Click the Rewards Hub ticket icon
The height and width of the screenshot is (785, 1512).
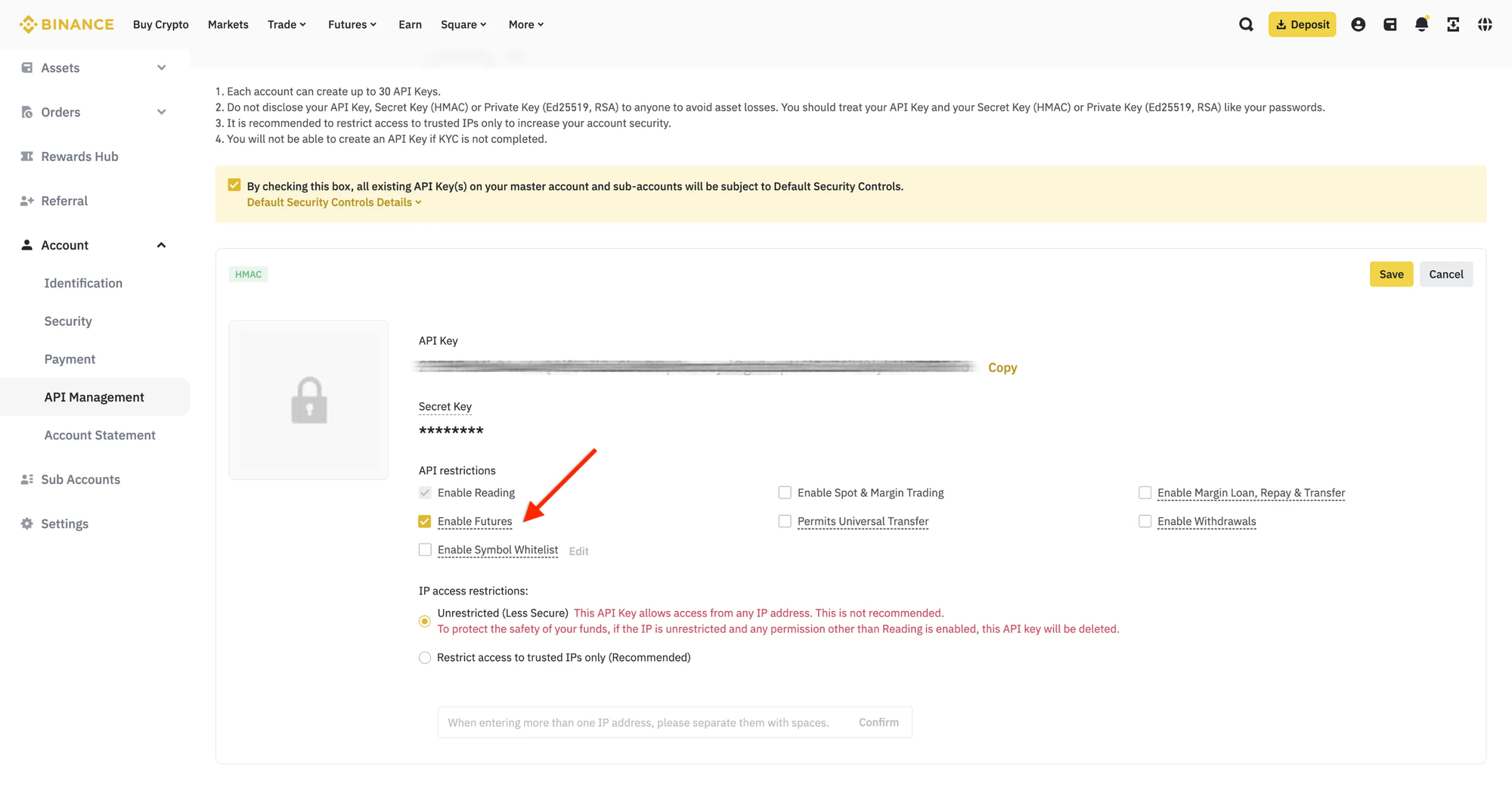coord(27,156)
